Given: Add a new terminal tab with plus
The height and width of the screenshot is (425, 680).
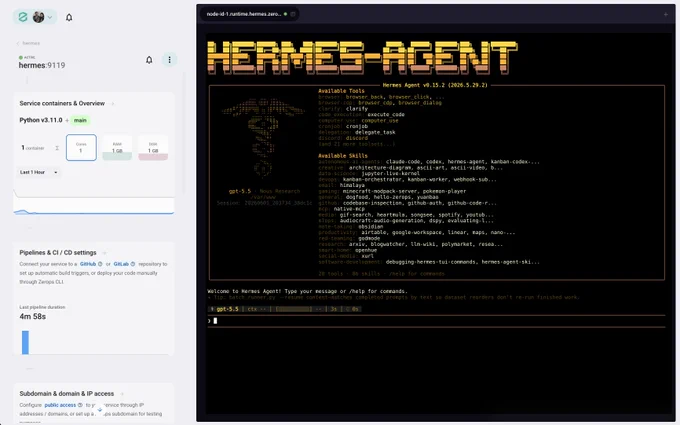Looking at the screenshot, I should pos(666,14).
